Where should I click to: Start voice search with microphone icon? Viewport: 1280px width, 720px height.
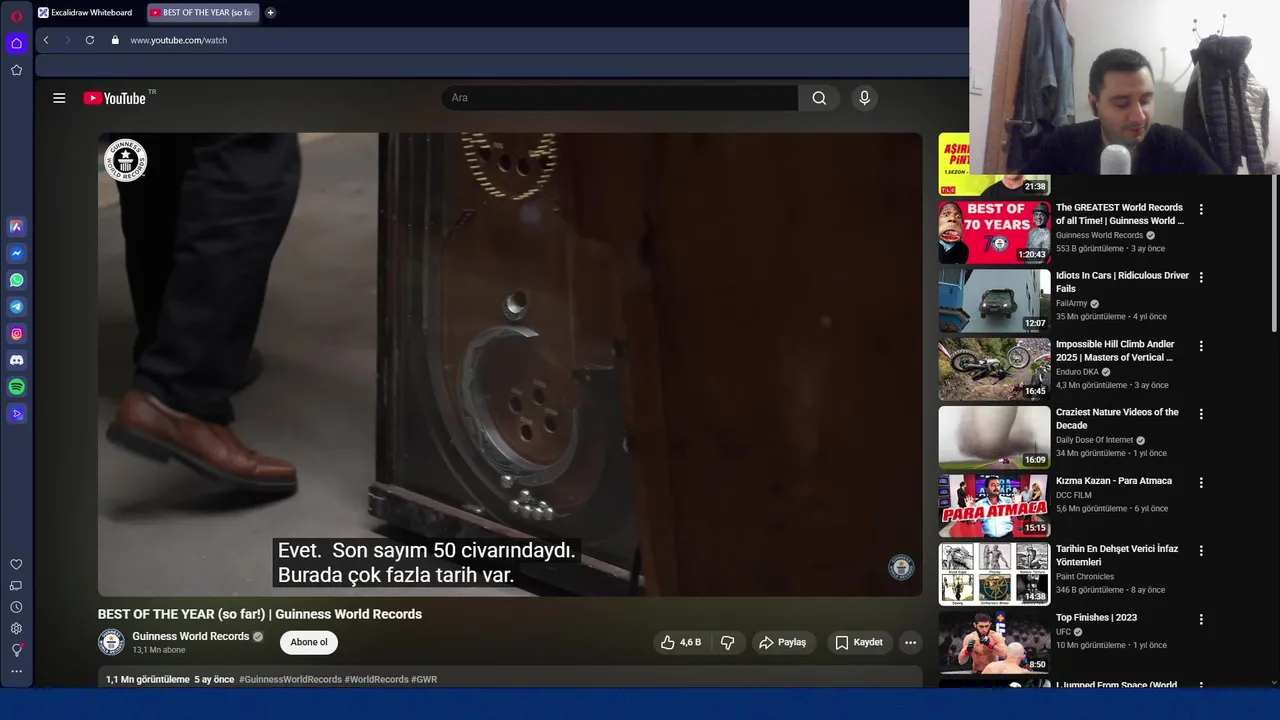coord(865,98)
